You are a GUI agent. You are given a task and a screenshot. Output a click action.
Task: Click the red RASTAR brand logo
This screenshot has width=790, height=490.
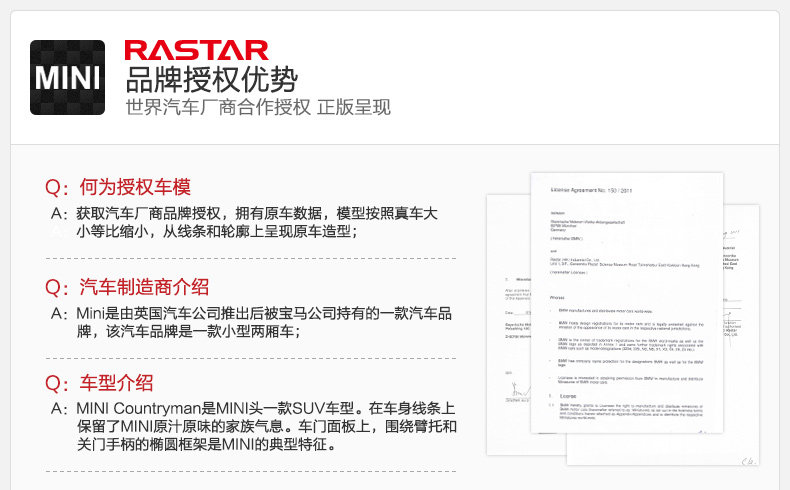coord(196,50)
